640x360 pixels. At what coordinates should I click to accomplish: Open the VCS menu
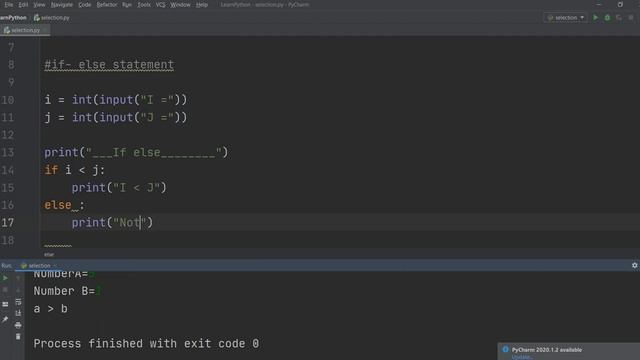tap(160, 5)
